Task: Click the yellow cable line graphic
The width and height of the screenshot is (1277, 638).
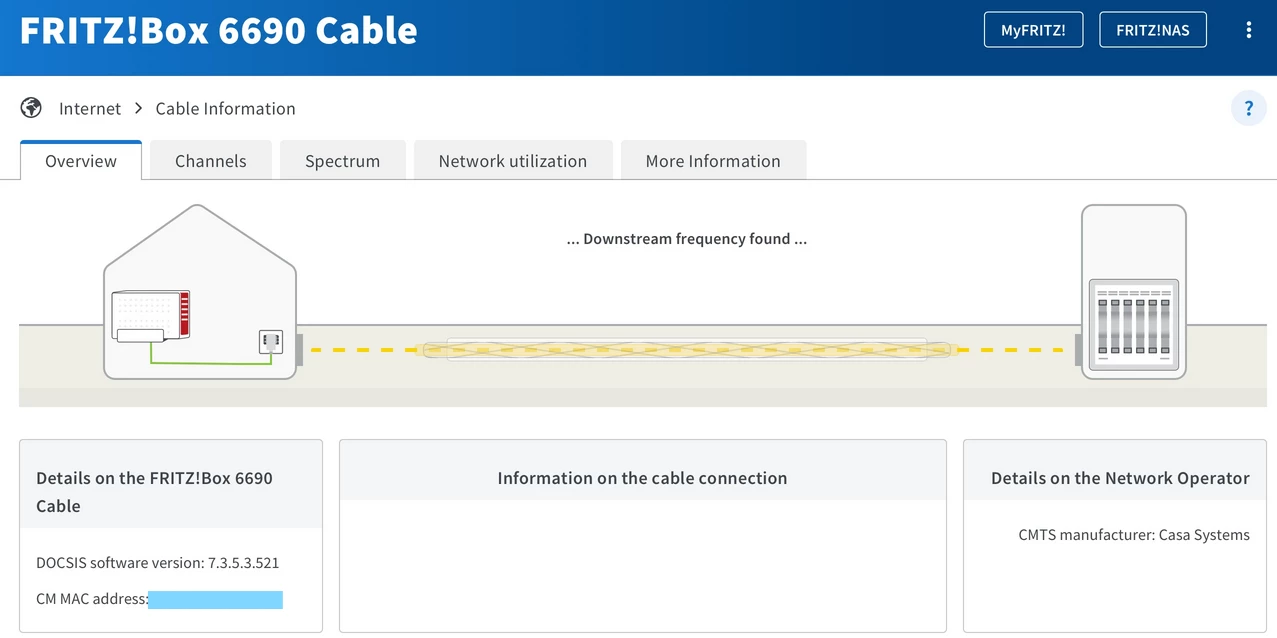Action: click(686, 350)
